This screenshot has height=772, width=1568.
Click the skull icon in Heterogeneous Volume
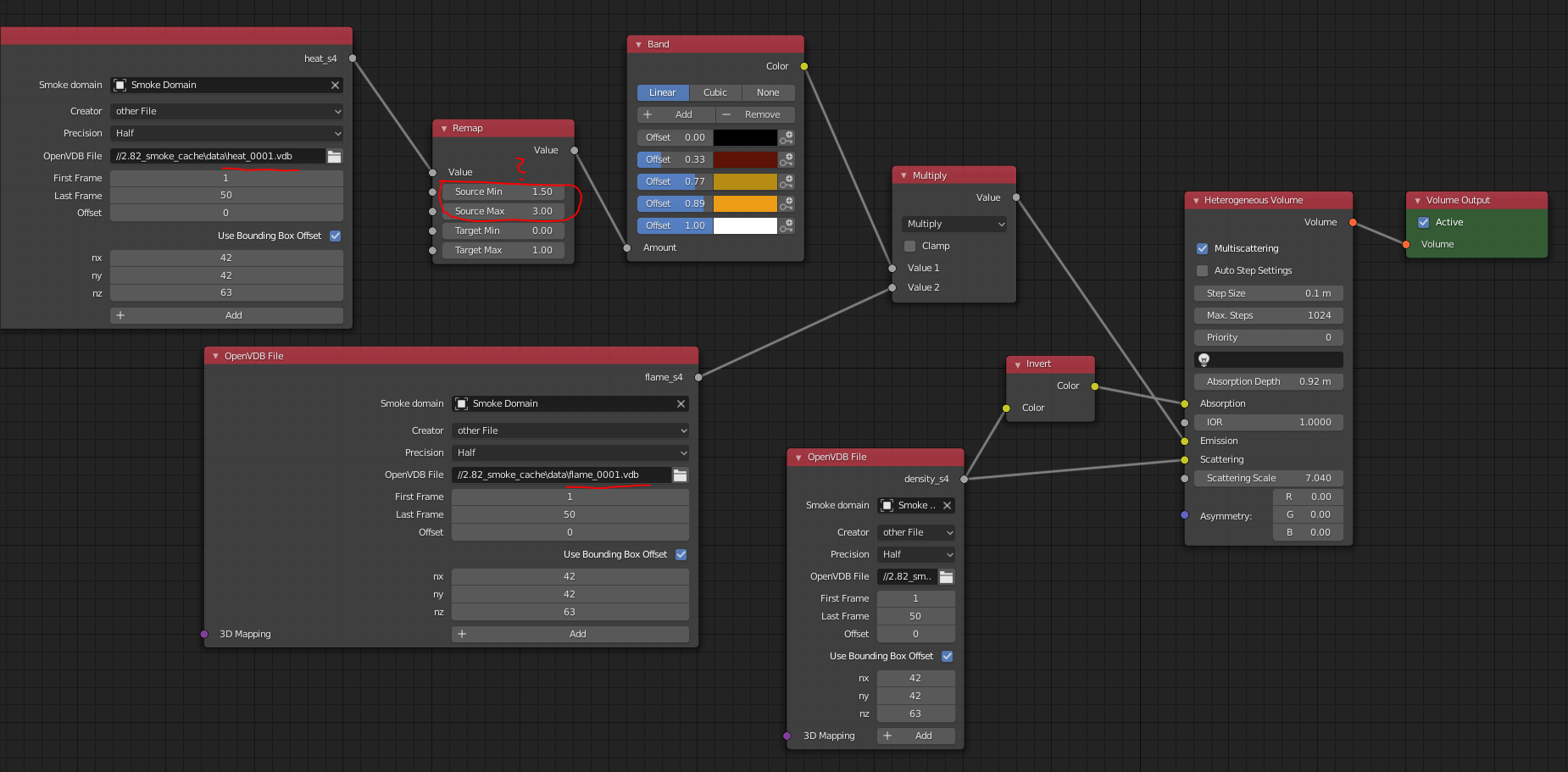pos(1204,360)
